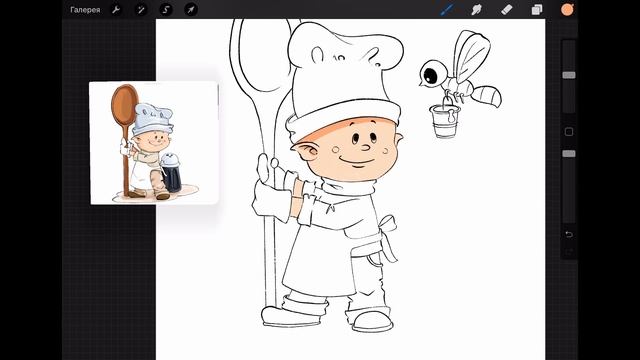Click the brush size slider handle
This screenshot has height=360, width=640.
tap(569, 75)
